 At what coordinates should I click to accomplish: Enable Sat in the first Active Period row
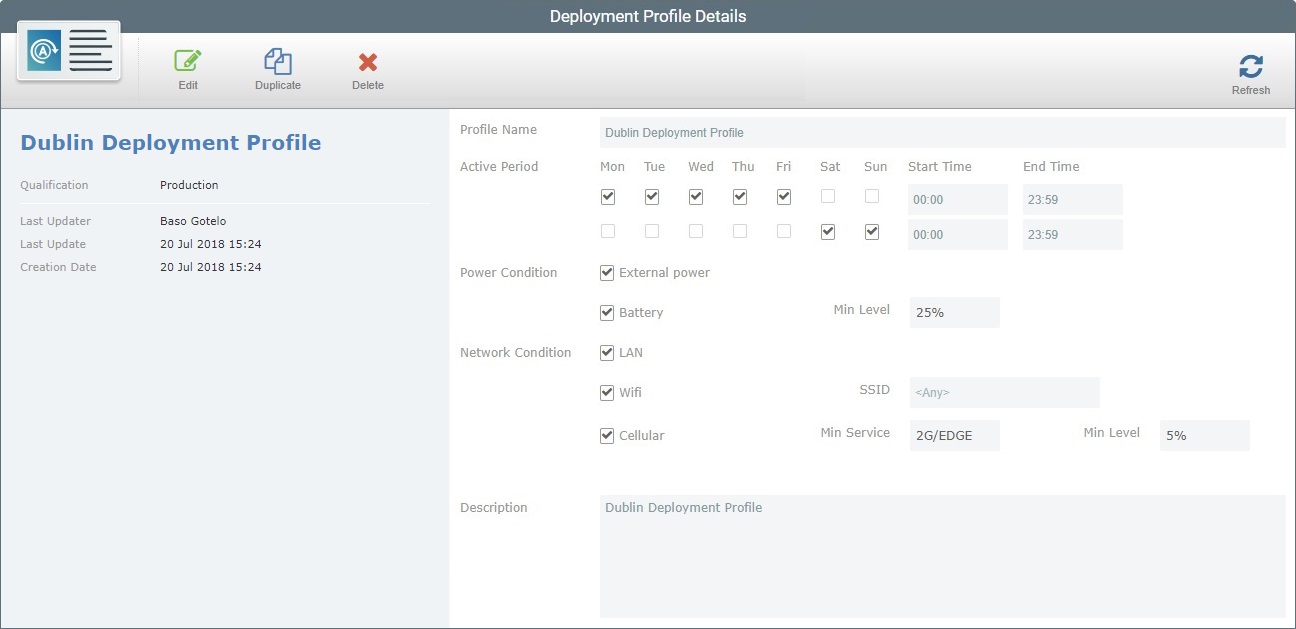[x=829, y=196]
